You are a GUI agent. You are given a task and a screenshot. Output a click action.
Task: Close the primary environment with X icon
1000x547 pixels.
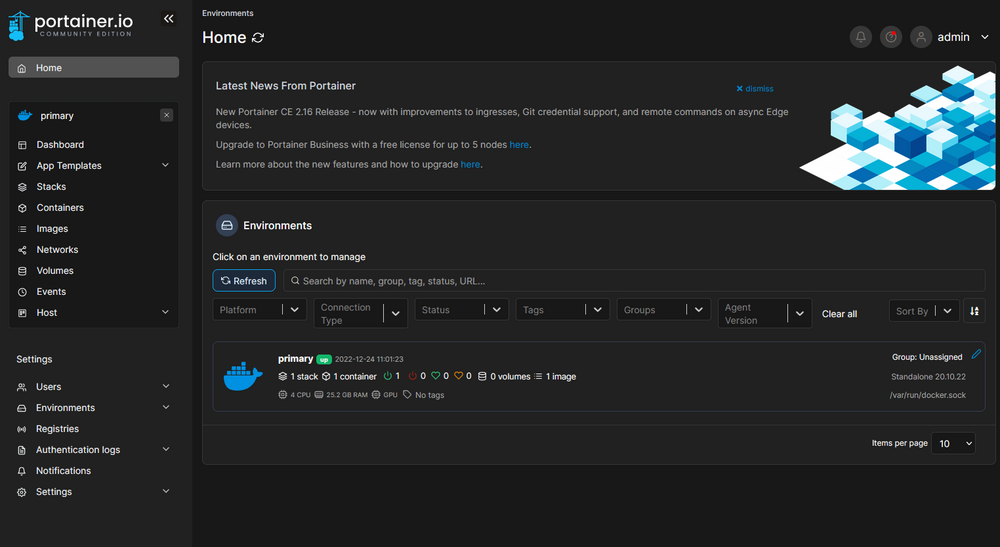pyautogui.click(x=166, y=115)
